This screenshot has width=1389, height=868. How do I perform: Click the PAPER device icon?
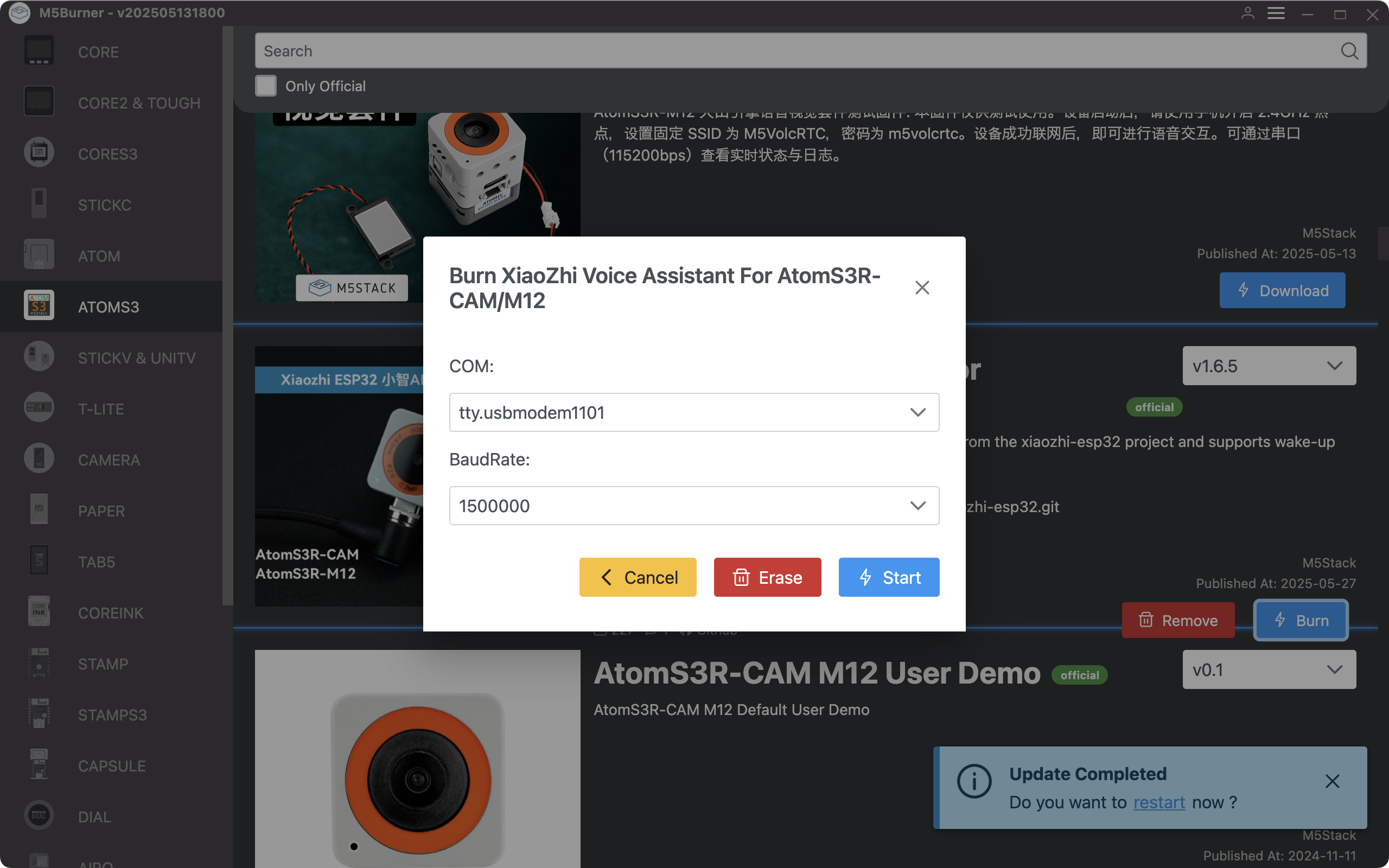(39, 510)
